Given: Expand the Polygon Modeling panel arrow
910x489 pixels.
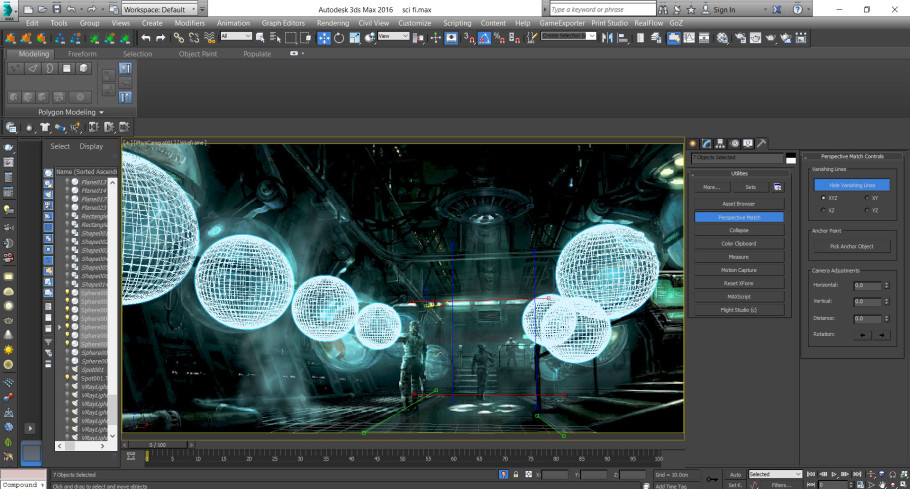Looking at the screenshot, I should pos(102,113).
